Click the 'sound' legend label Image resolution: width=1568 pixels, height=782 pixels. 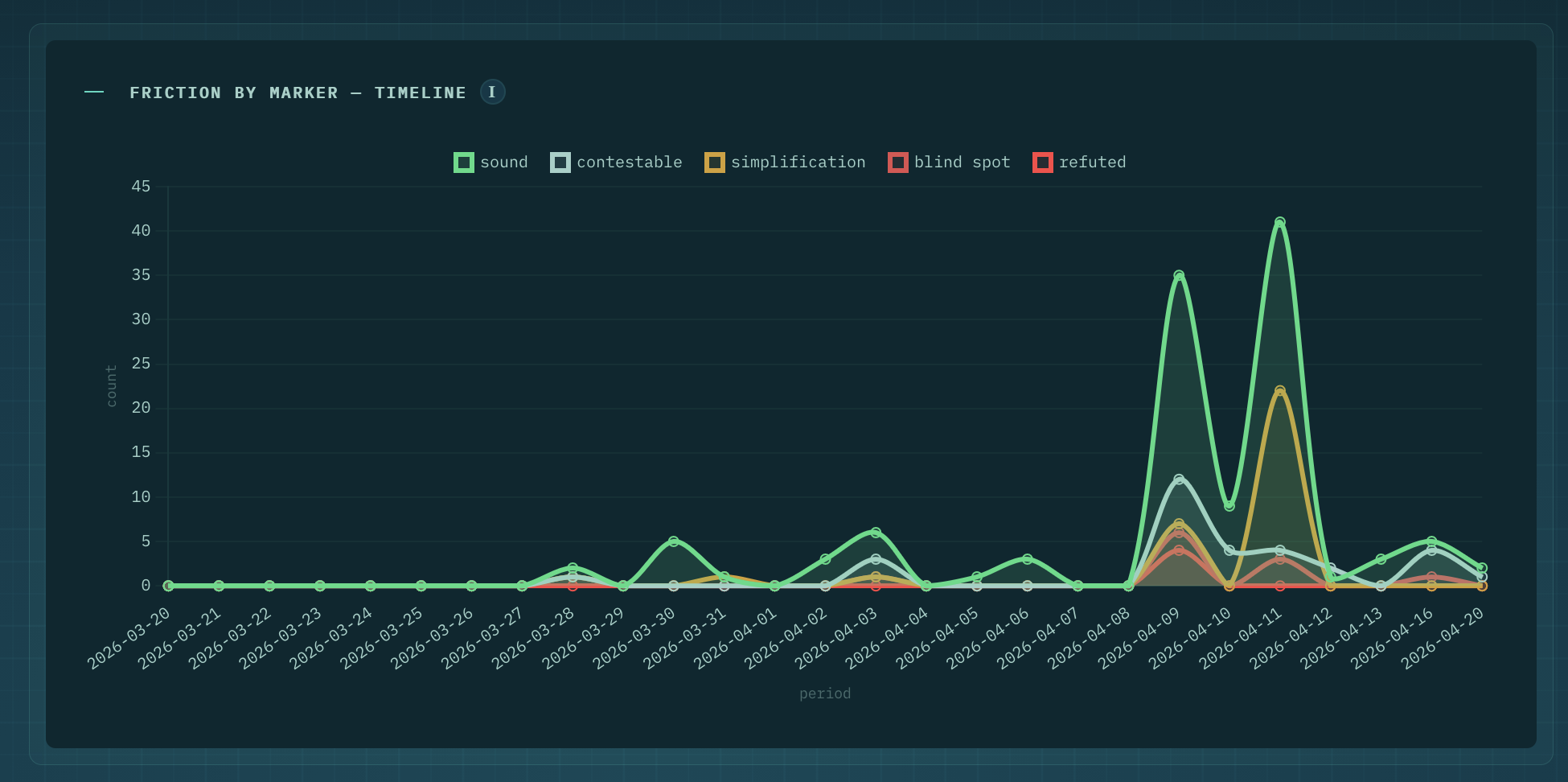pyautogui.click(x=503, y=163)
